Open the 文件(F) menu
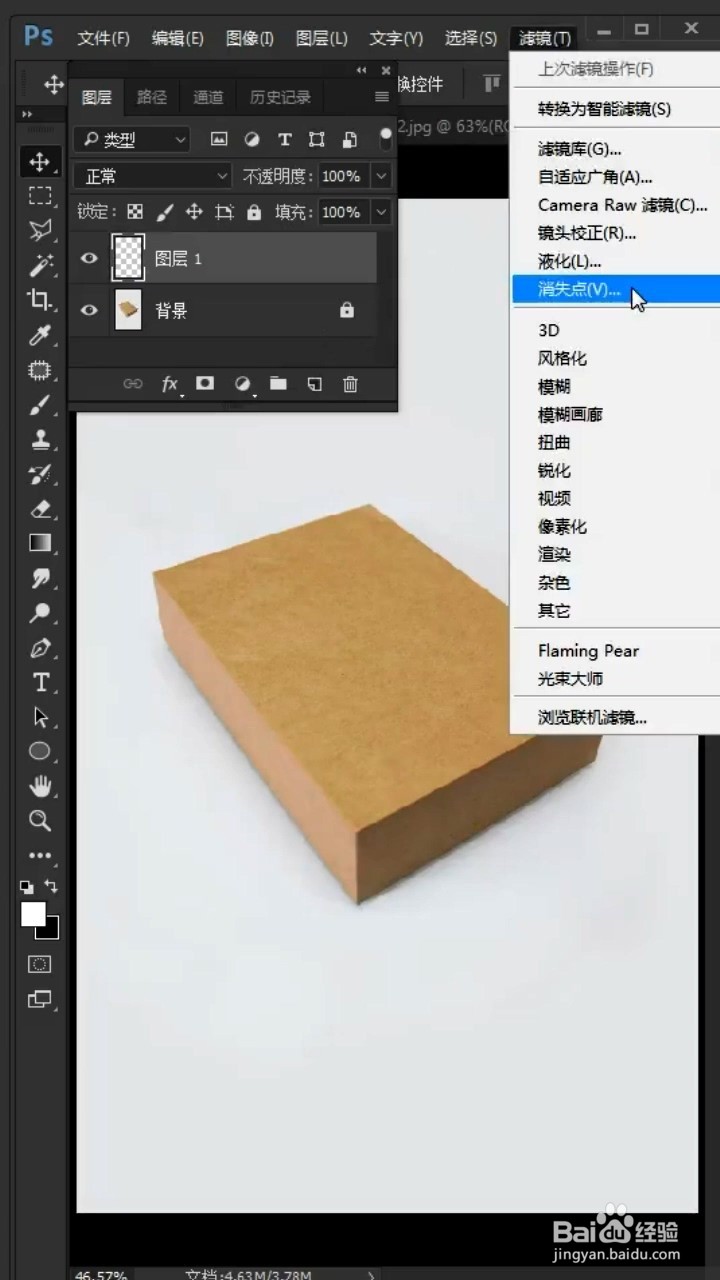The image size is (720, 1280). pyautogui.click(x=104, y=38)
